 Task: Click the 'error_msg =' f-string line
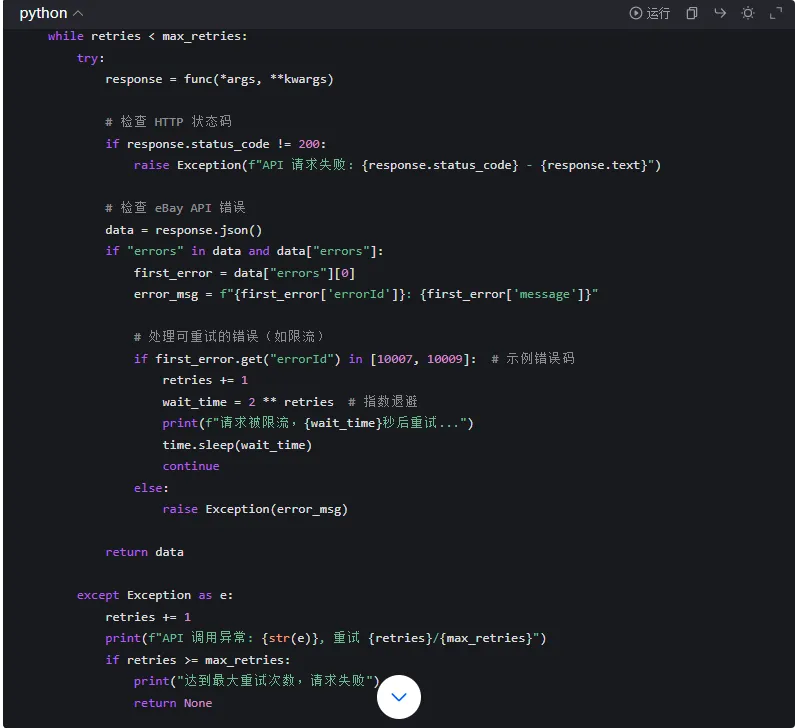tap(366, 294)
